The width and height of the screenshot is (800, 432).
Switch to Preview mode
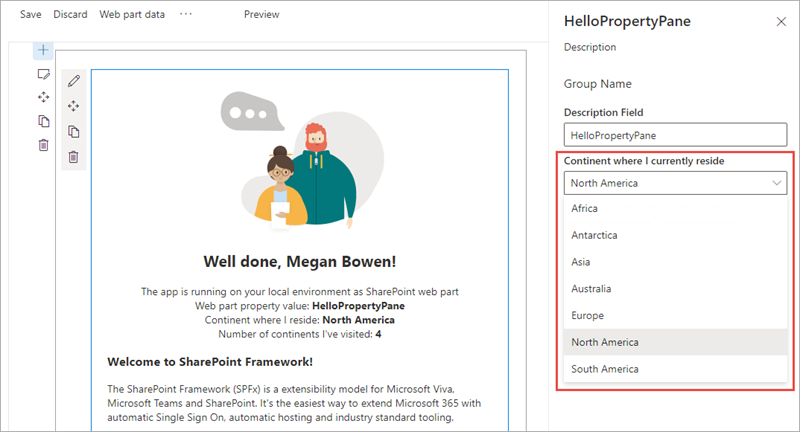coord(261,14)
